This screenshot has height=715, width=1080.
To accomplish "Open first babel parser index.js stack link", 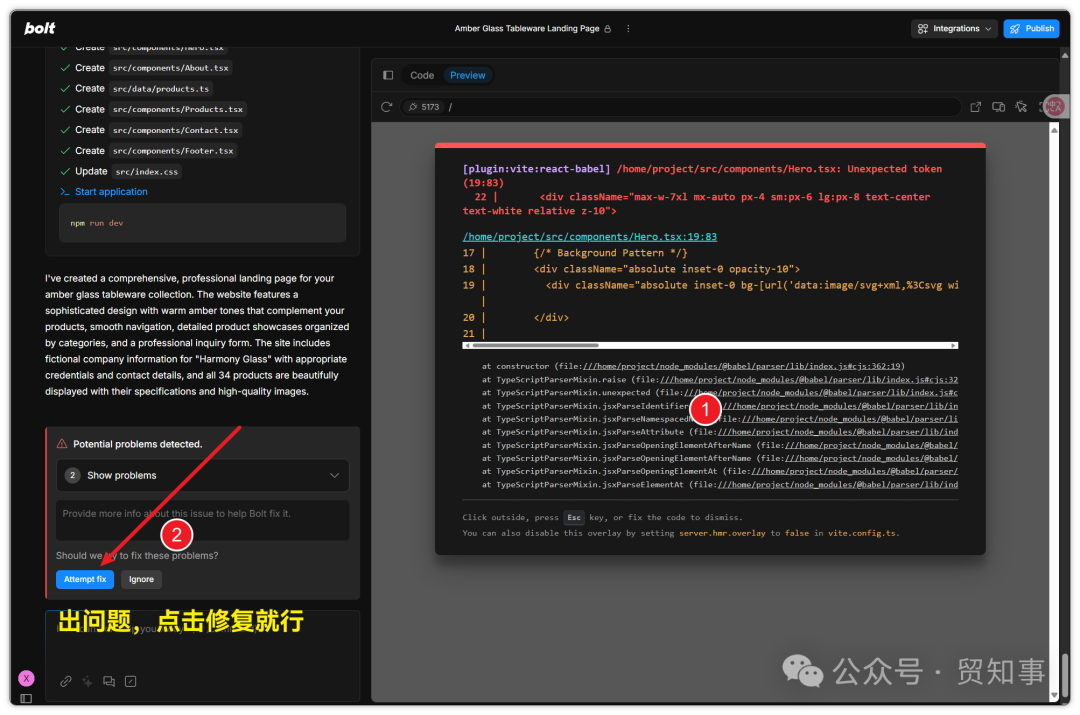I will 742,366.
